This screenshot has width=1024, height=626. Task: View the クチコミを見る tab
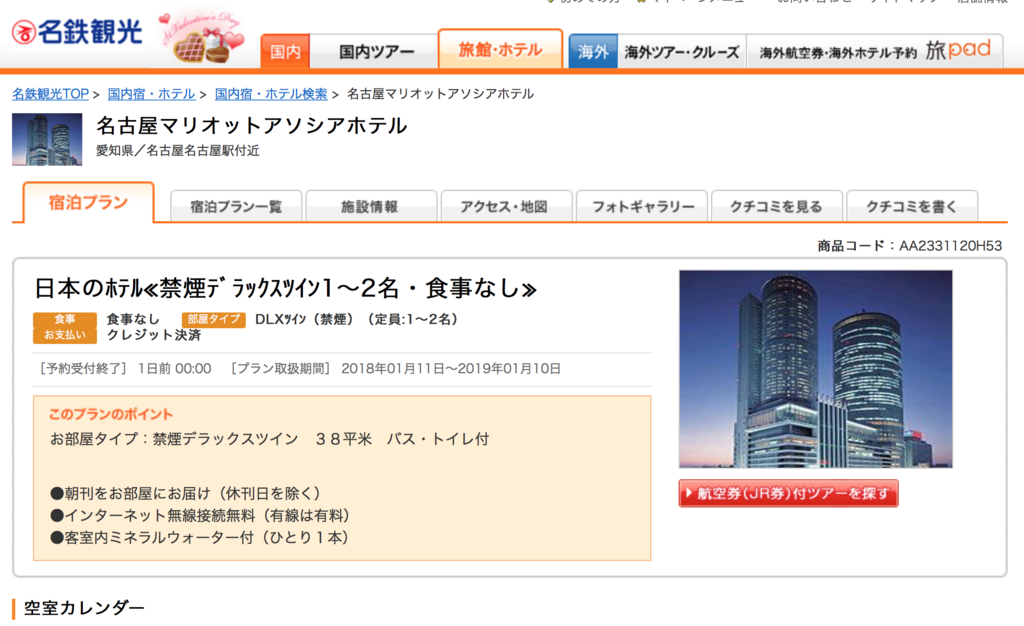776,206
